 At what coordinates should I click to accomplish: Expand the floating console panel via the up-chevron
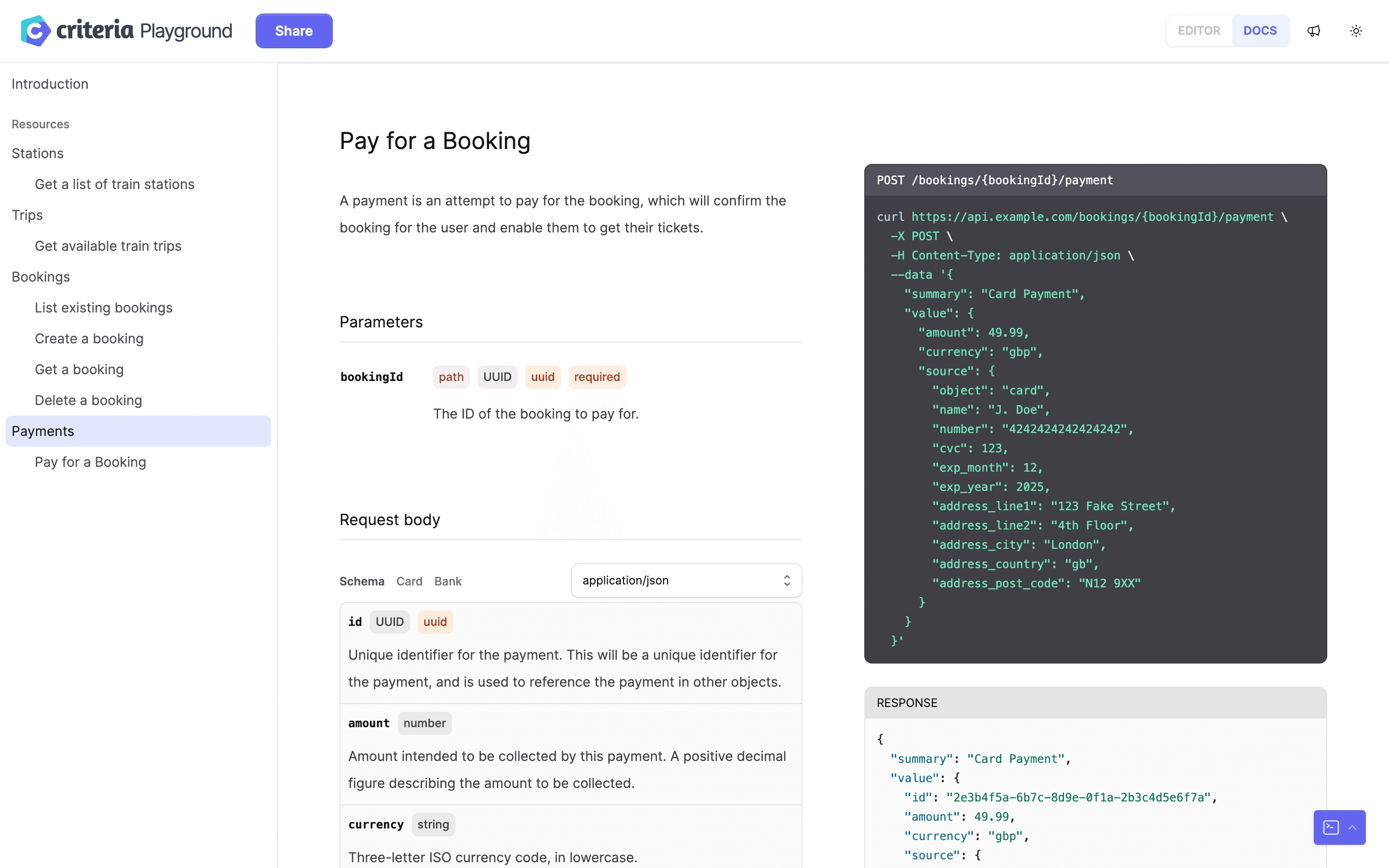1353,827
